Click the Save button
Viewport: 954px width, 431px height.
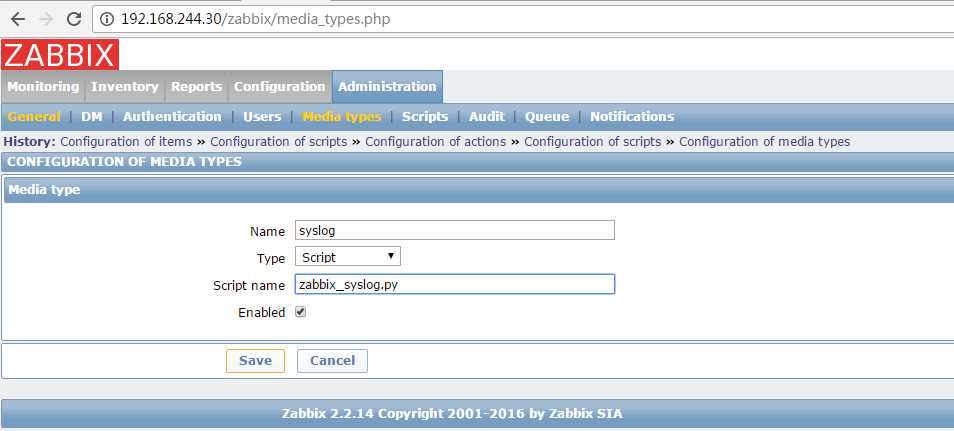click(255, 360)
